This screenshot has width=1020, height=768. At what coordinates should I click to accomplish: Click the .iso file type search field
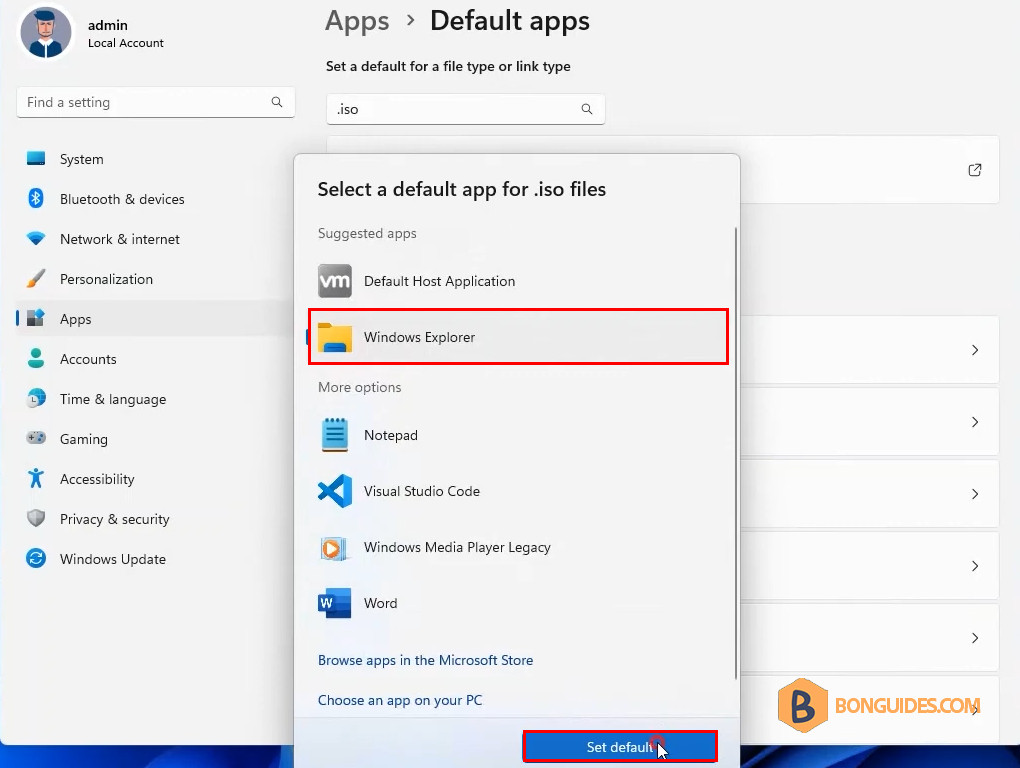(466, 109)
